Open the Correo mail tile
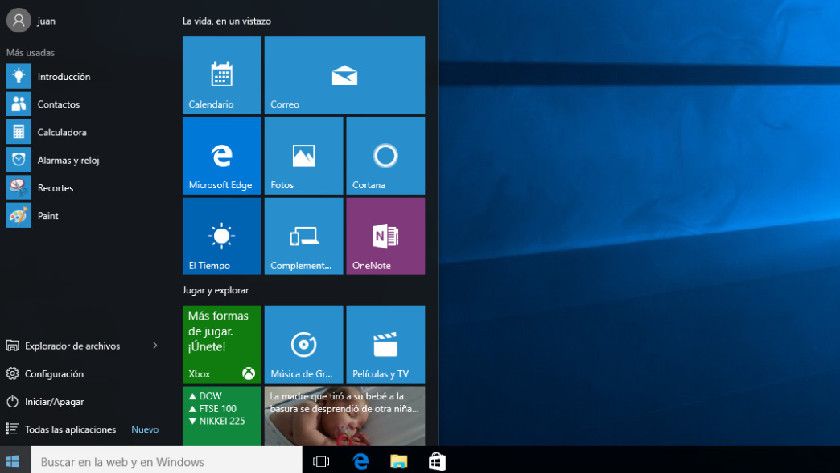840x473 pixels. [x=344, y=75]
